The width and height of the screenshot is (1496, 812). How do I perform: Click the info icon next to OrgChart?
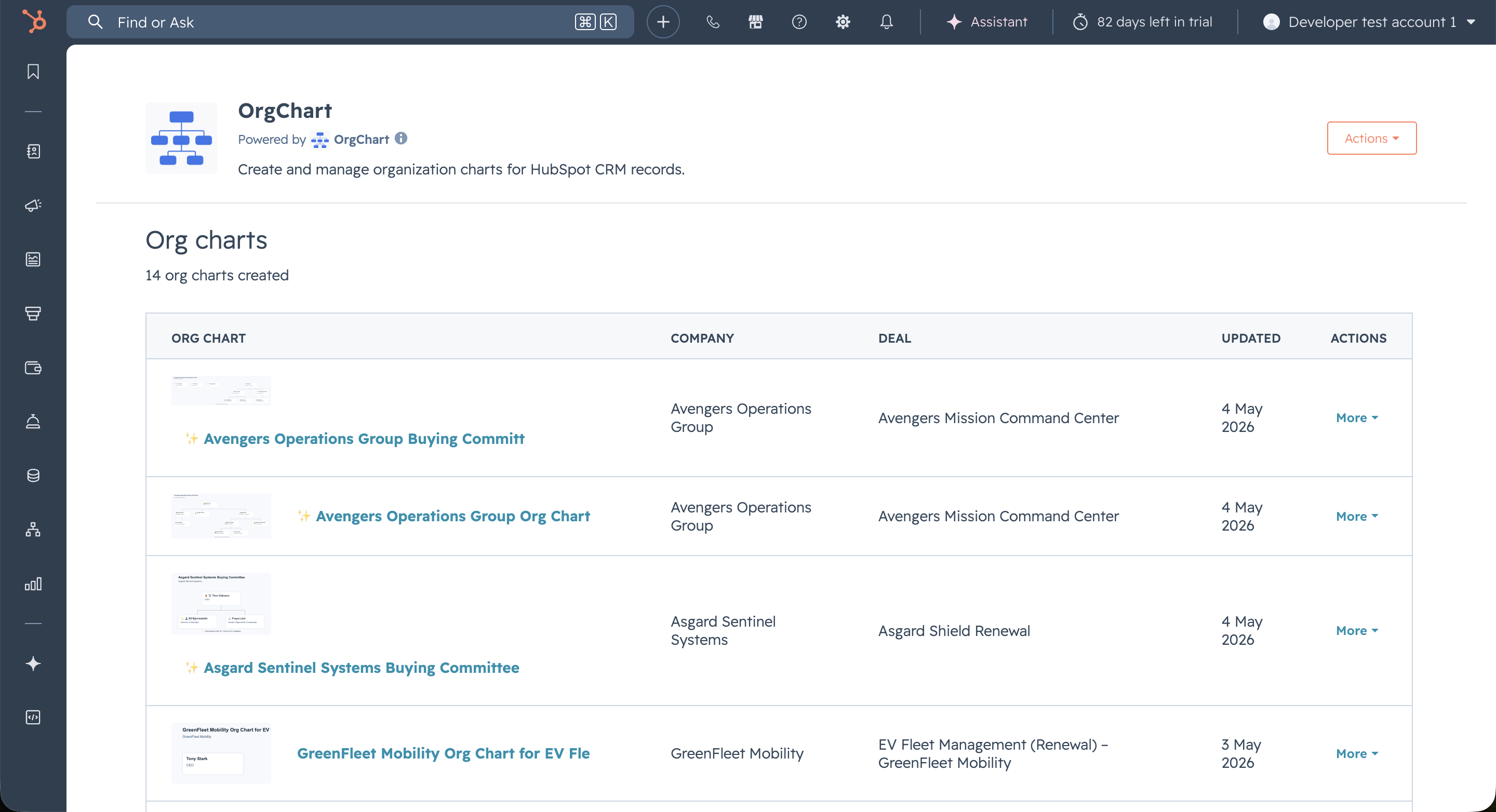pyautogui.click(x=400, y=138)
